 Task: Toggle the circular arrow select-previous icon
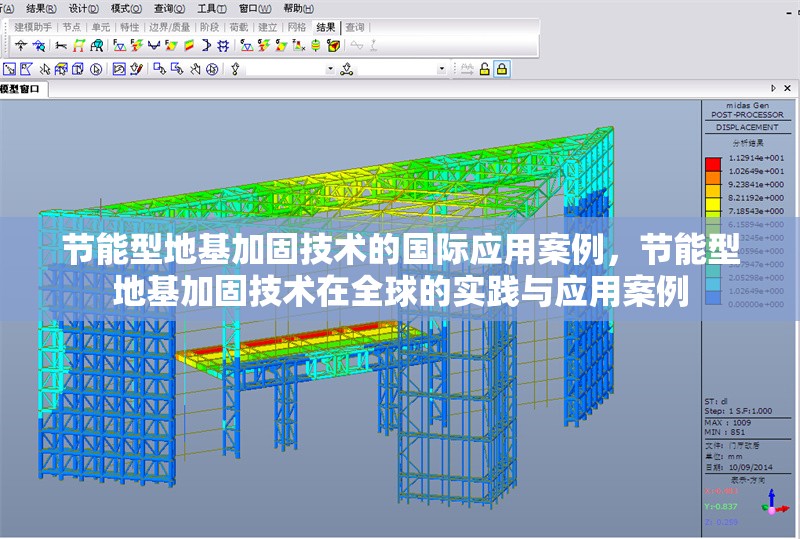pos(96,69)
